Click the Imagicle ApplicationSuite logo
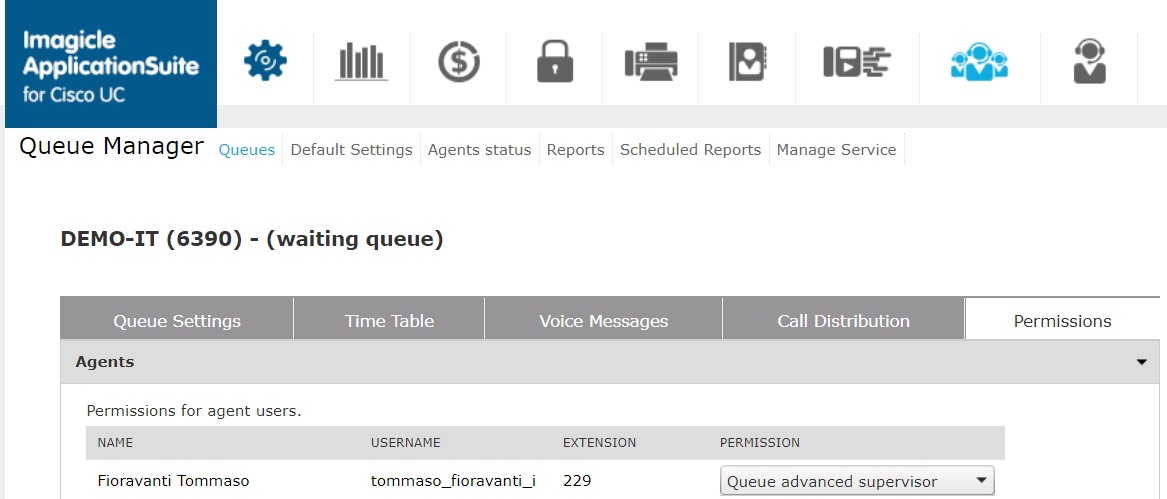Image resolution: width=1167 pixels, height=499 pixels. point(108,65)
